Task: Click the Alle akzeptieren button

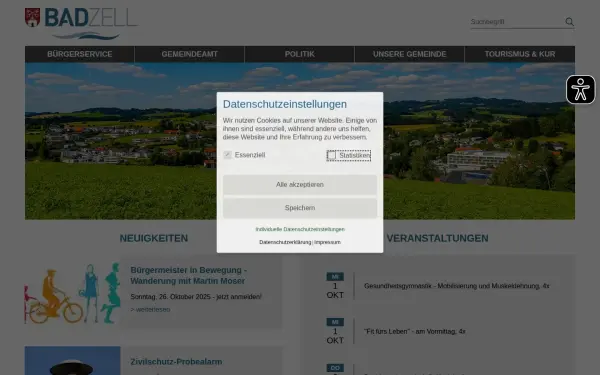Action: click(x=300, y=185)
